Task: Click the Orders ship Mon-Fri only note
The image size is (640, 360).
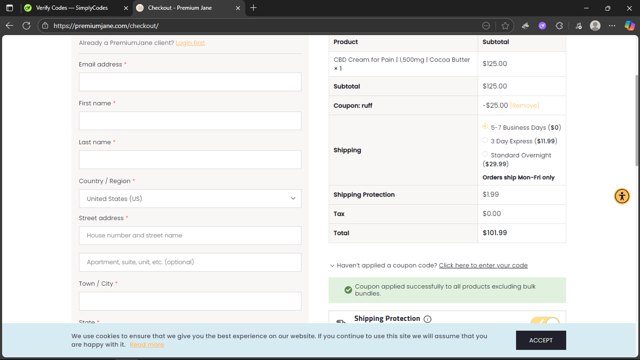Action: 518,178
